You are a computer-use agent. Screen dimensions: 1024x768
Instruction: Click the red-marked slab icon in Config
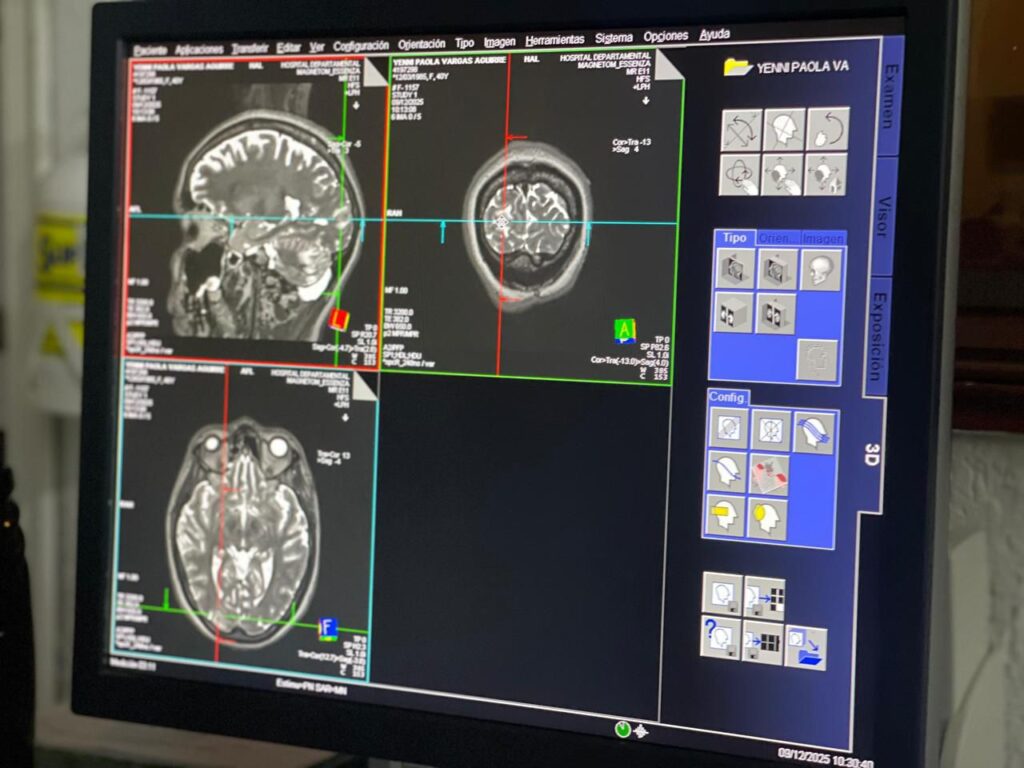pyautogui.click(x=769, y=473)
